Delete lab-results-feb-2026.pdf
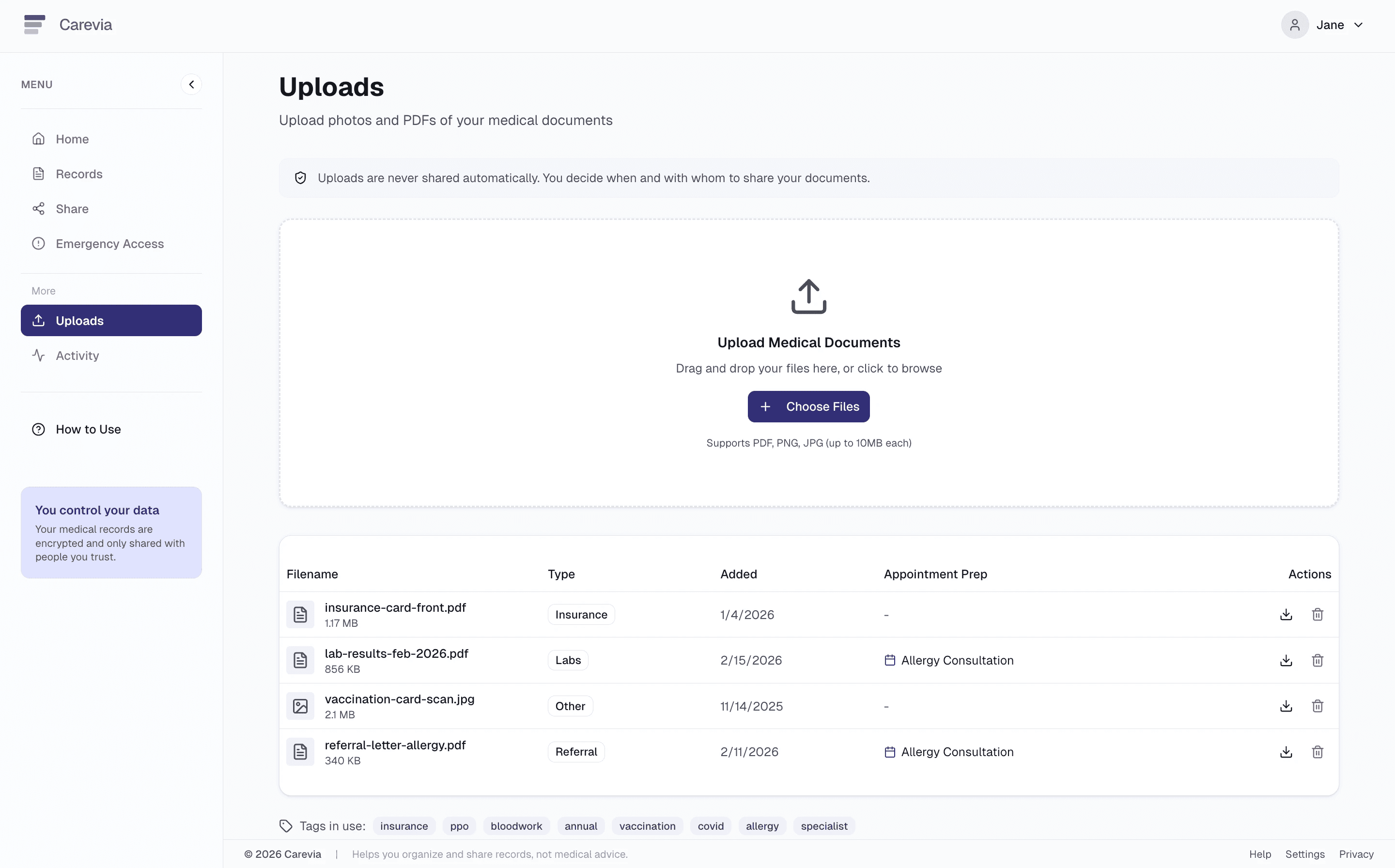This screenshot has height=868, width=1395. [x=1317, y=660]
